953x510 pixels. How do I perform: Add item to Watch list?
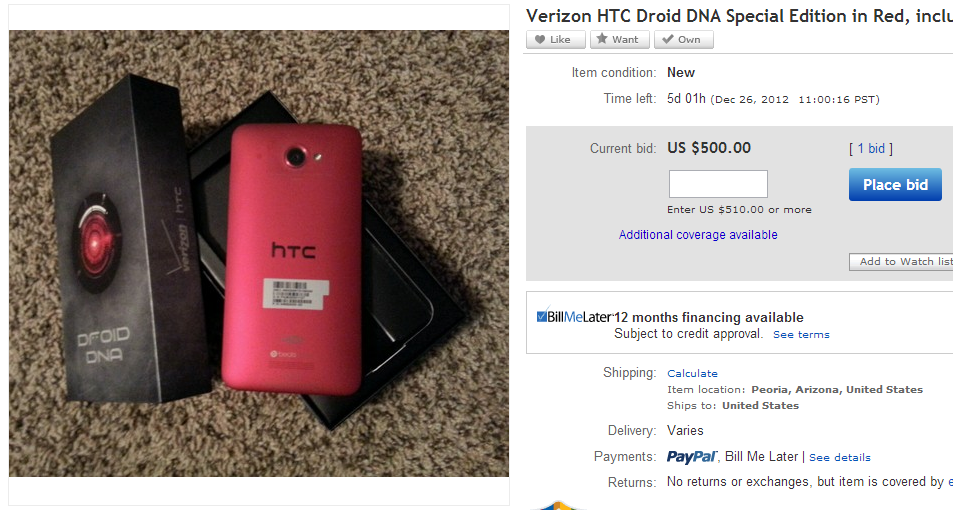[x=902, y=262]
